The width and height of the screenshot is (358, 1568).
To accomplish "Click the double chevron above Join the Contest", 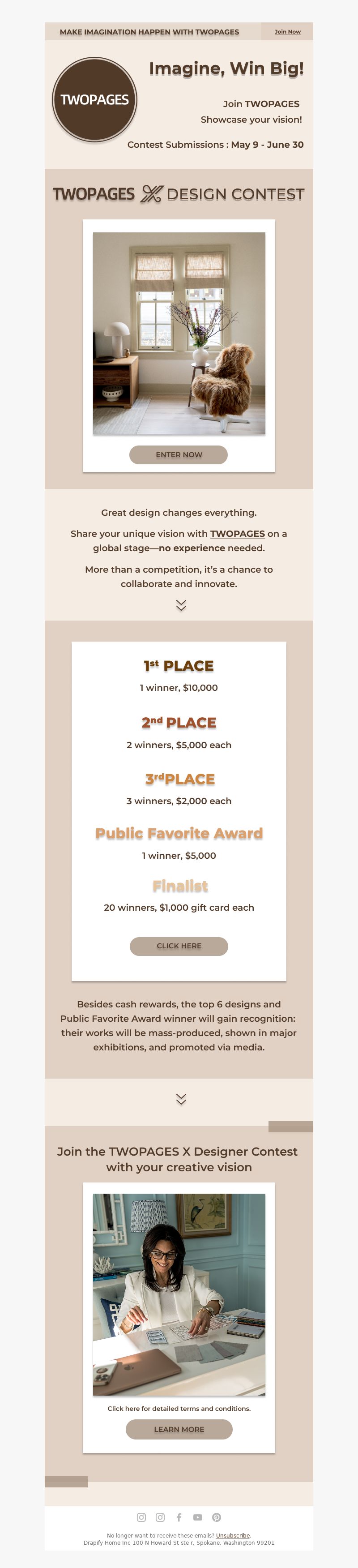I will click(181, 1099).
